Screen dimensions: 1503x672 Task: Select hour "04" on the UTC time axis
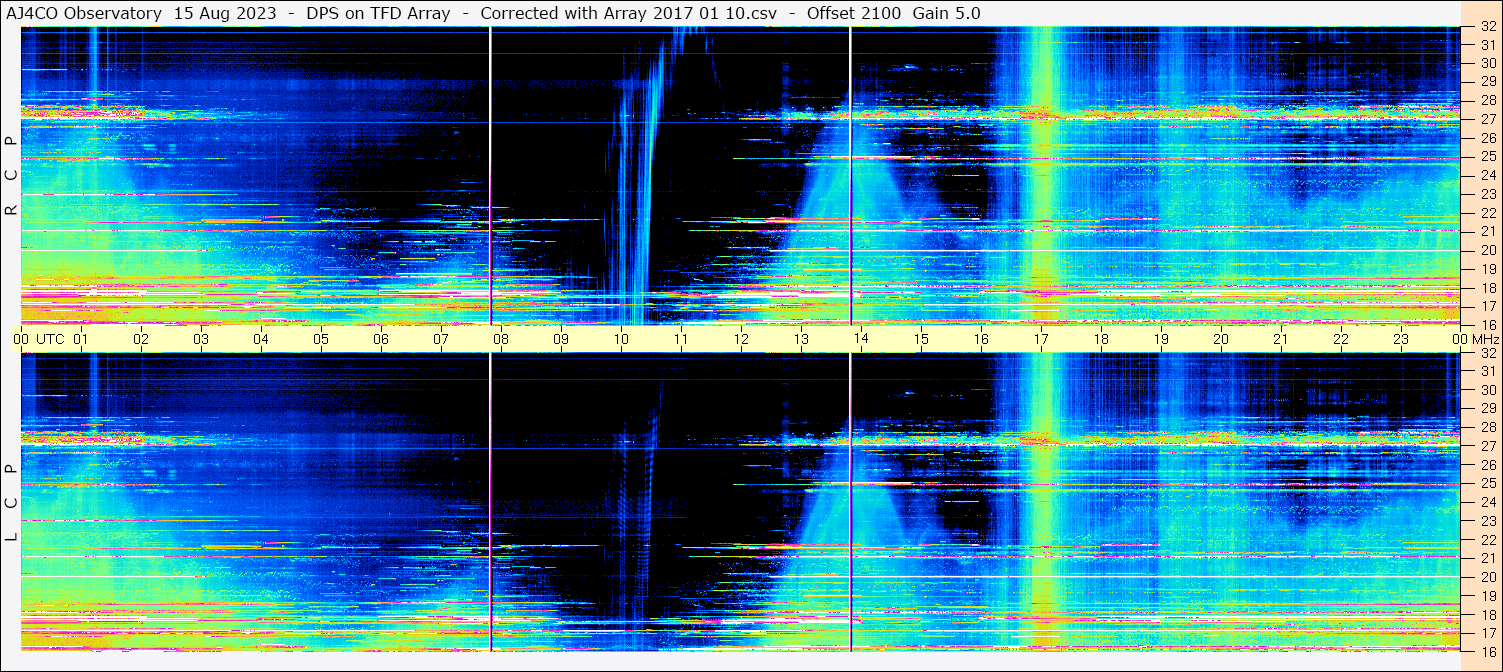click(x=261, y=339)
